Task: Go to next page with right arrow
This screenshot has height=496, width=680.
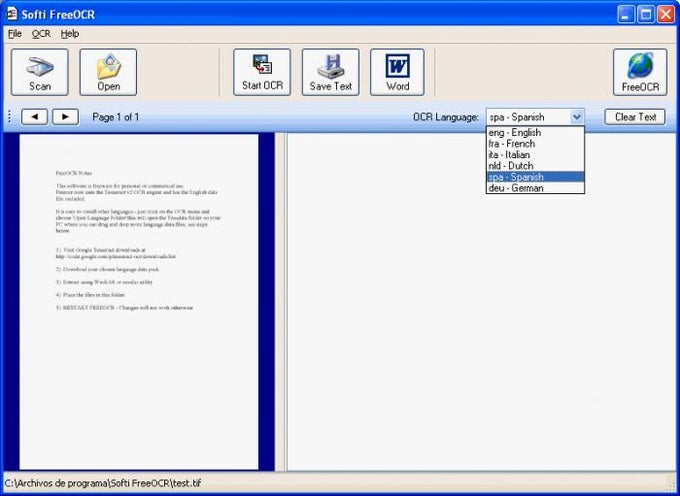Action: [65, 117]
